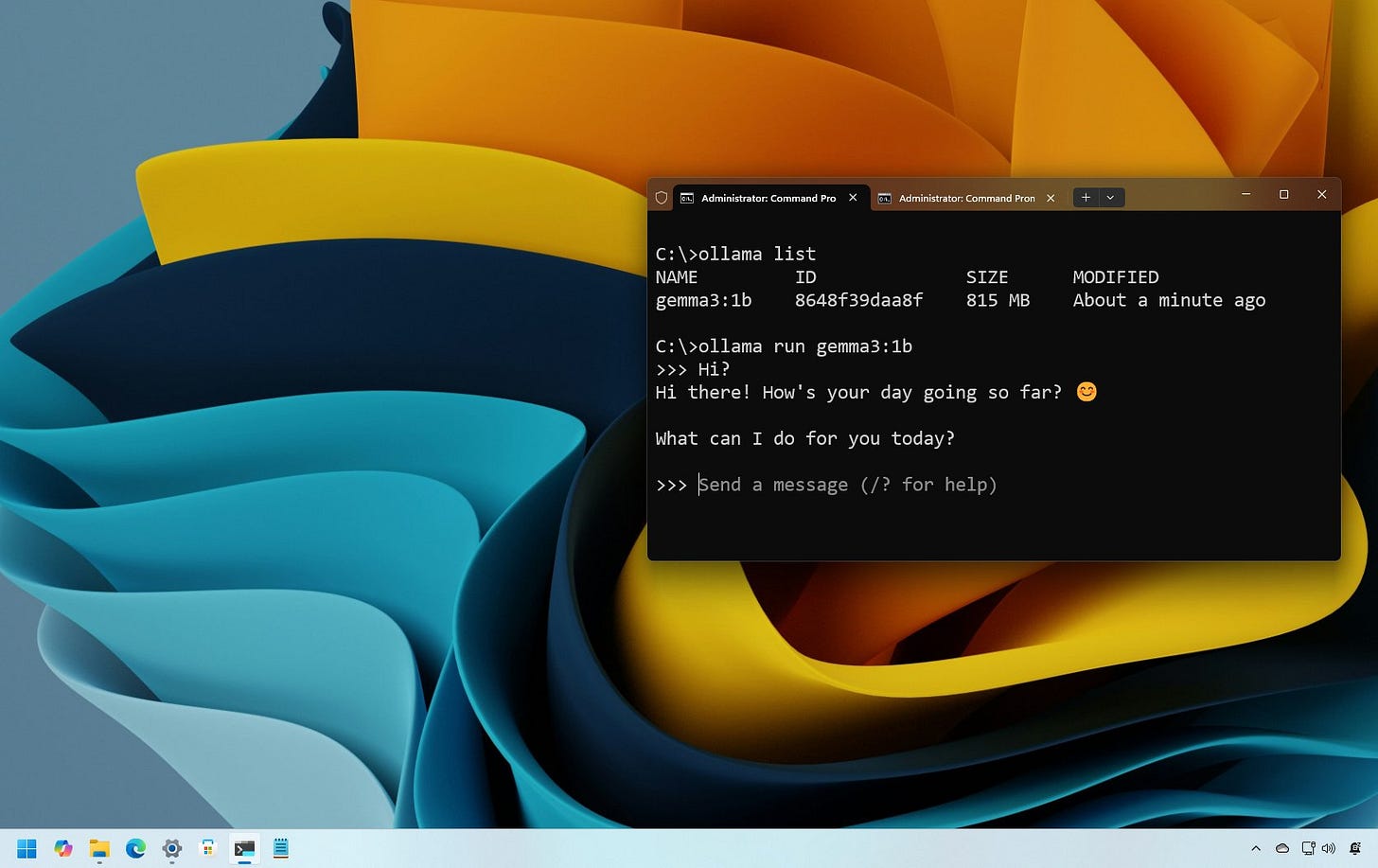This screenshot has width=1378, height=868.
Task: Click the smiling emoji in the response
Action: 1086,392
